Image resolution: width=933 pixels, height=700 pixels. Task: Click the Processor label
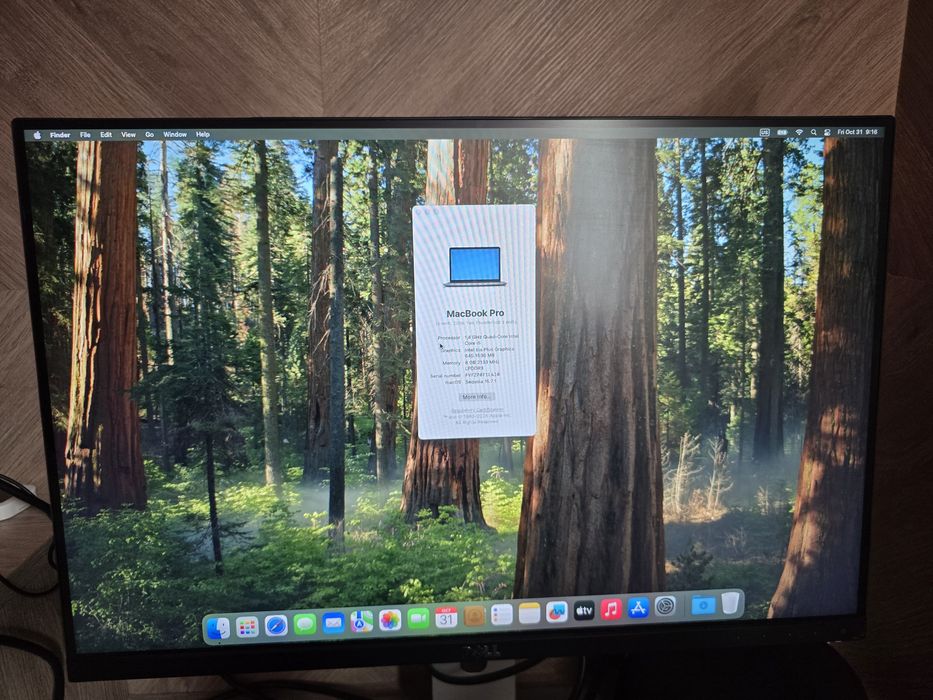point(449,338)
